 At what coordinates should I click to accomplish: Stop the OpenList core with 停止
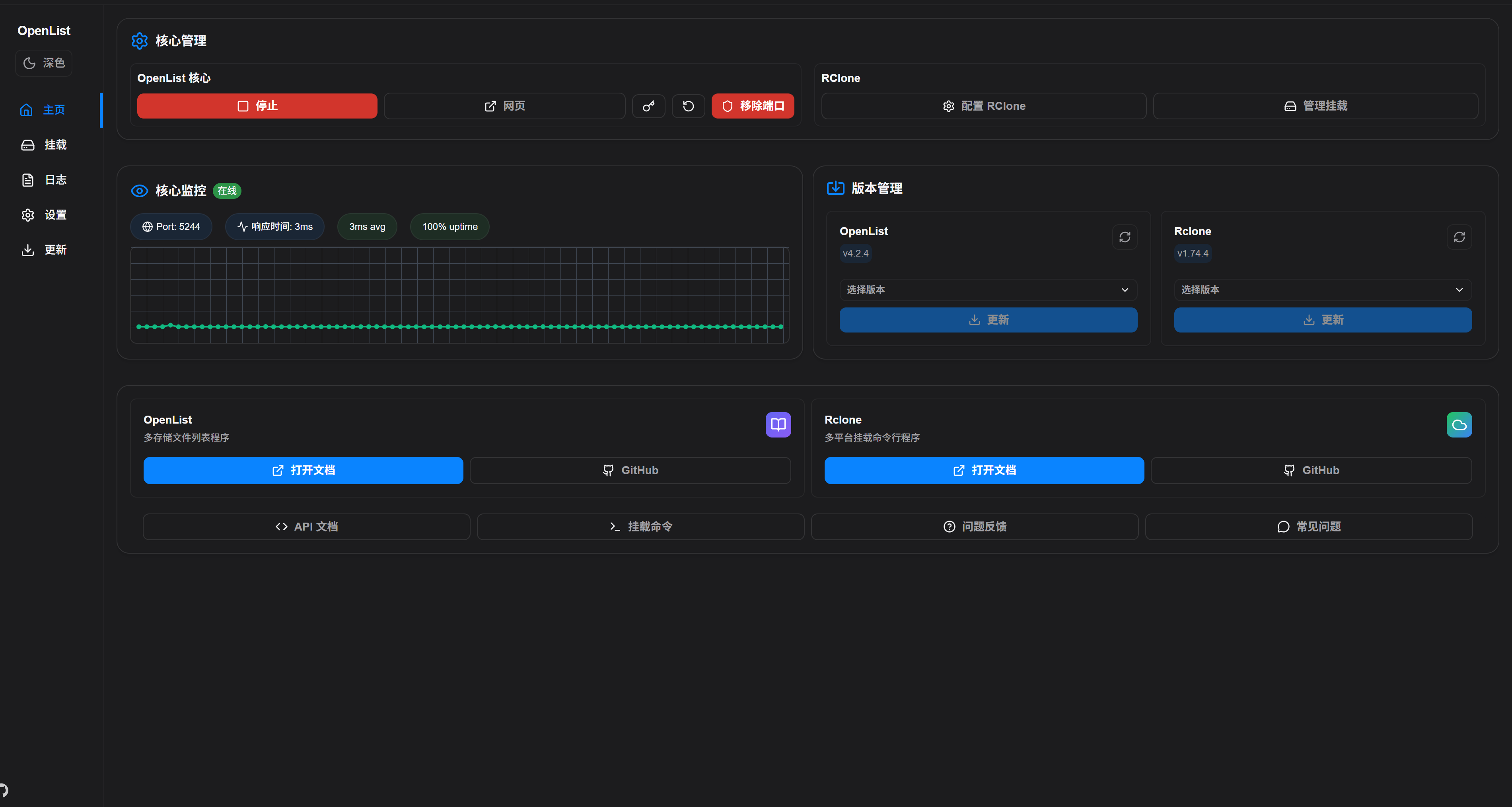pos(257,106)
